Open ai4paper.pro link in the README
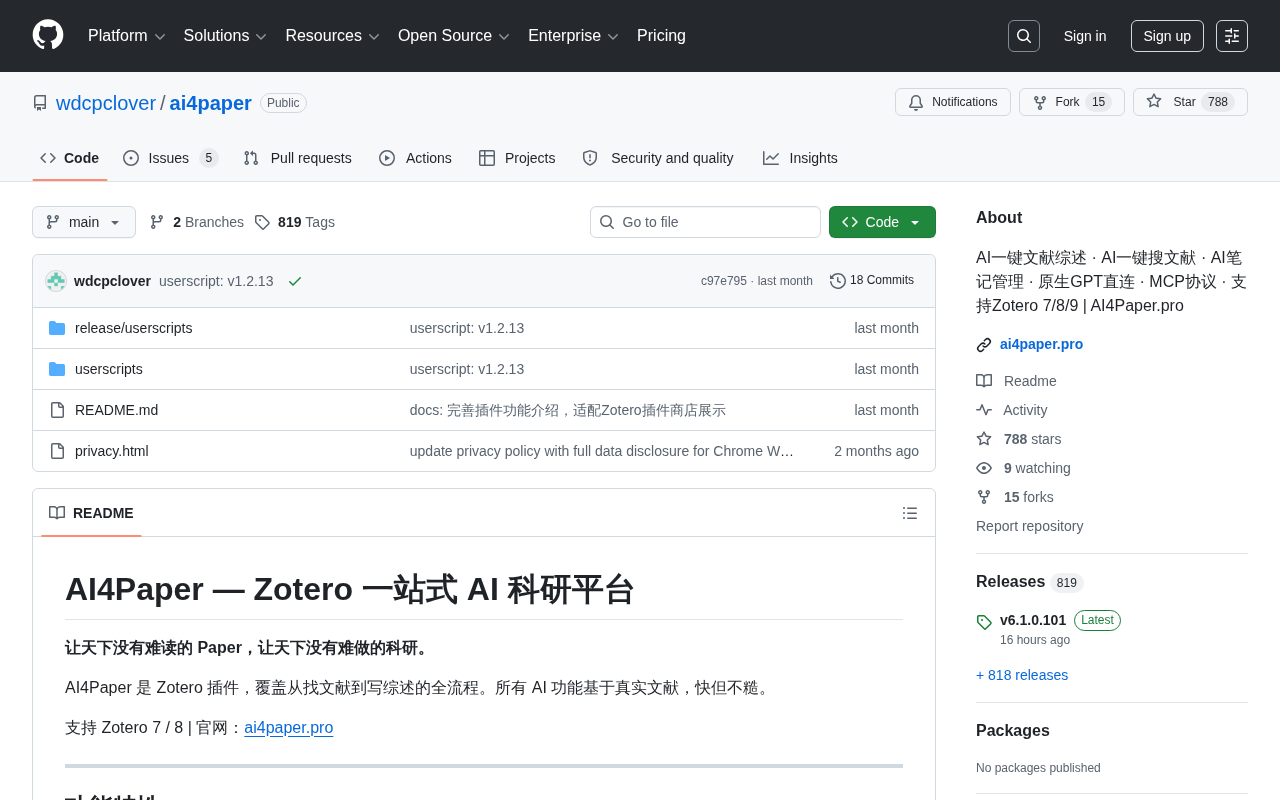Viewport: 1280px width, 800px height. pos(288,728)
